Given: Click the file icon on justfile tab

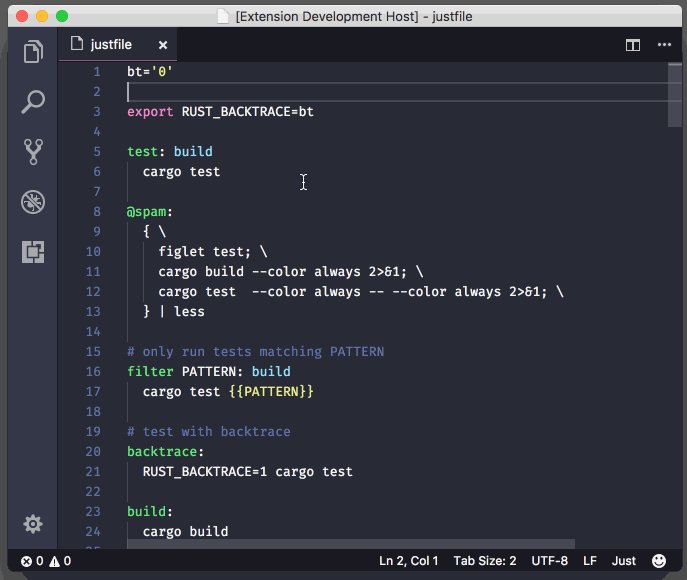Looking at the screenshot, I should 77,44.
